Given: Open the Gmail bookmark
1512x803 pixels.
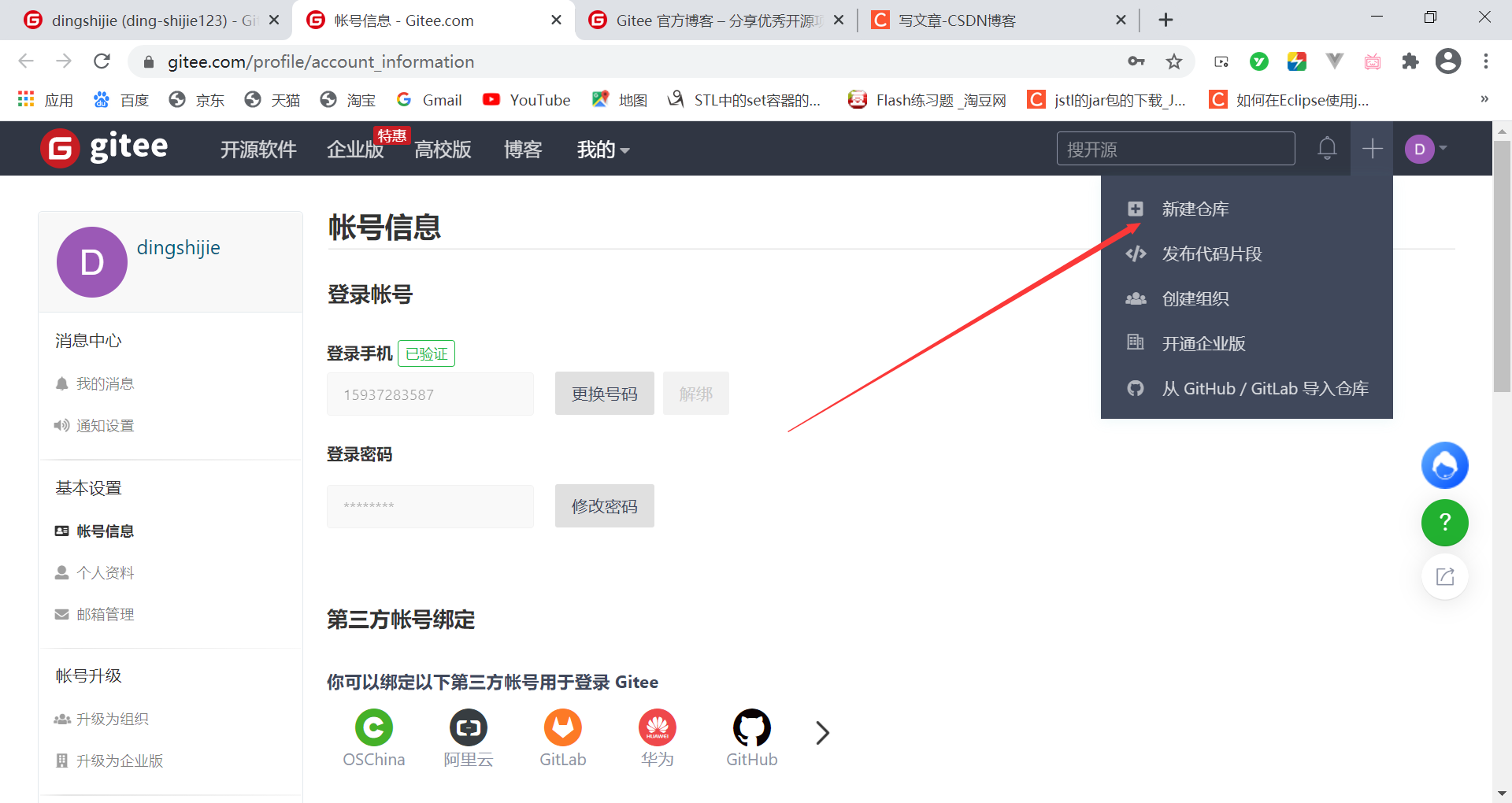Looking at the screenshot, I should (429, 100).
